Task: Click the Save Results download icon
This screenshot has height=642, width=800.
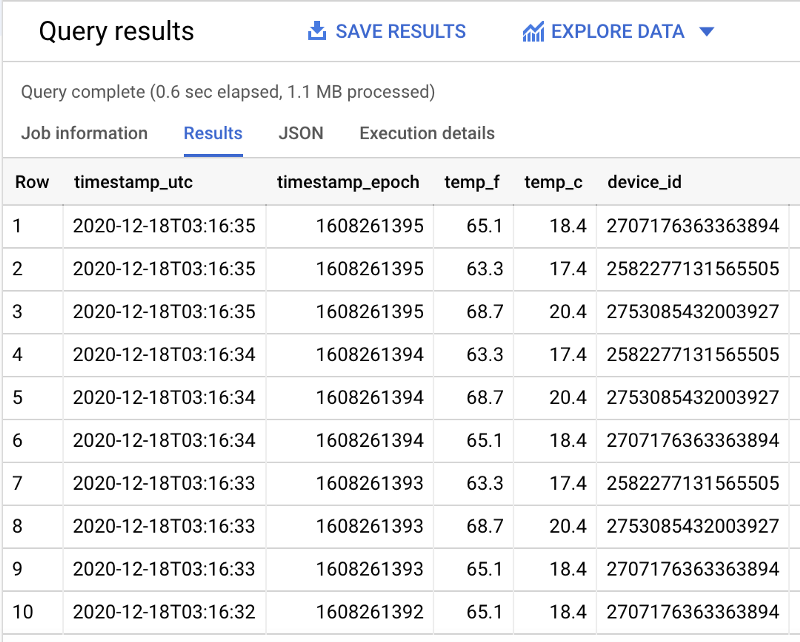Action: [x=317, y=31]
